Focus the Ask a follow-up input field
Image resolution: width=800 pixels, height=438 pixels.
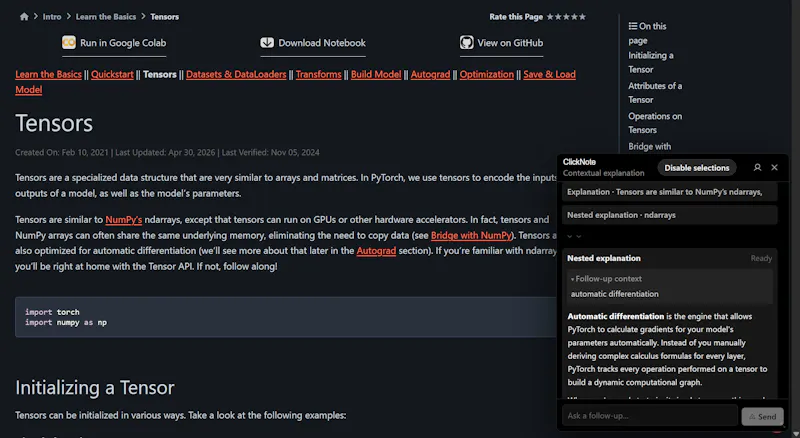650,416
